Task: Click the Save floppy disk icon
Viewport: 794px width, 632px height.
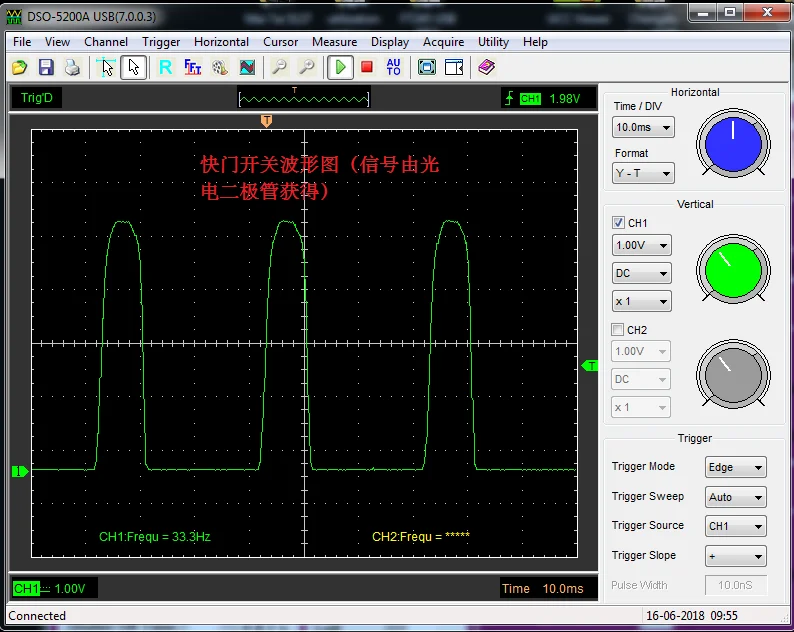Action: (46, 67)
